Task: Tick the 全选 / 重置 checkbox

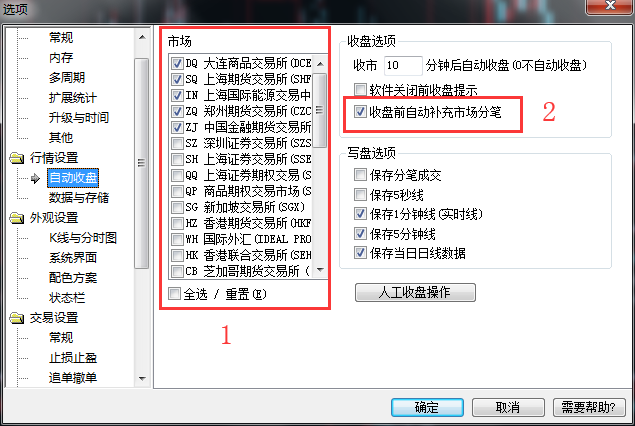Action: coord(175,294)
